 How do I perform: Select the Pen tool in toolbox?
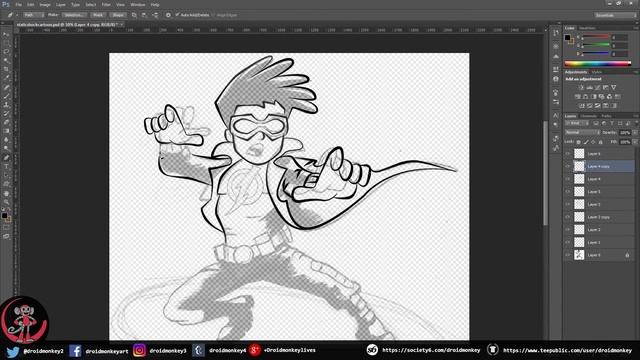tap(6, 158)
